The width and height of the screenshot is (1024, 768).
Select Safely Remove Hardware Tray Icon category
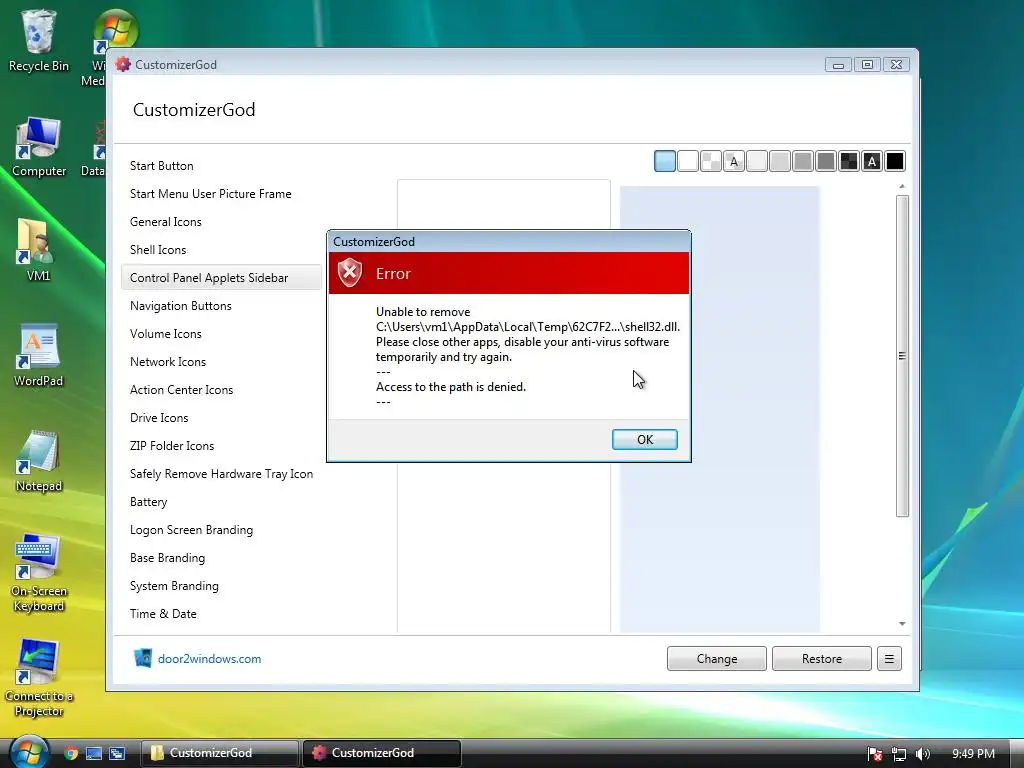coord(221,474)
